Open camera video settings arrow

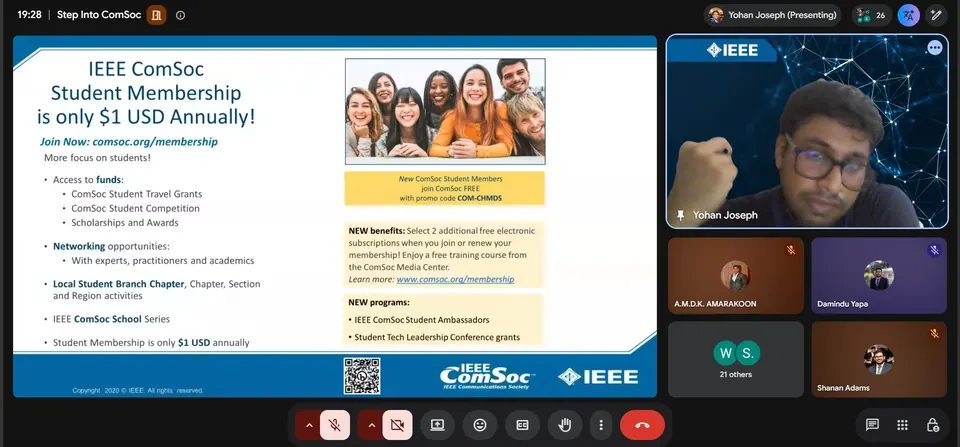(371, 425)
